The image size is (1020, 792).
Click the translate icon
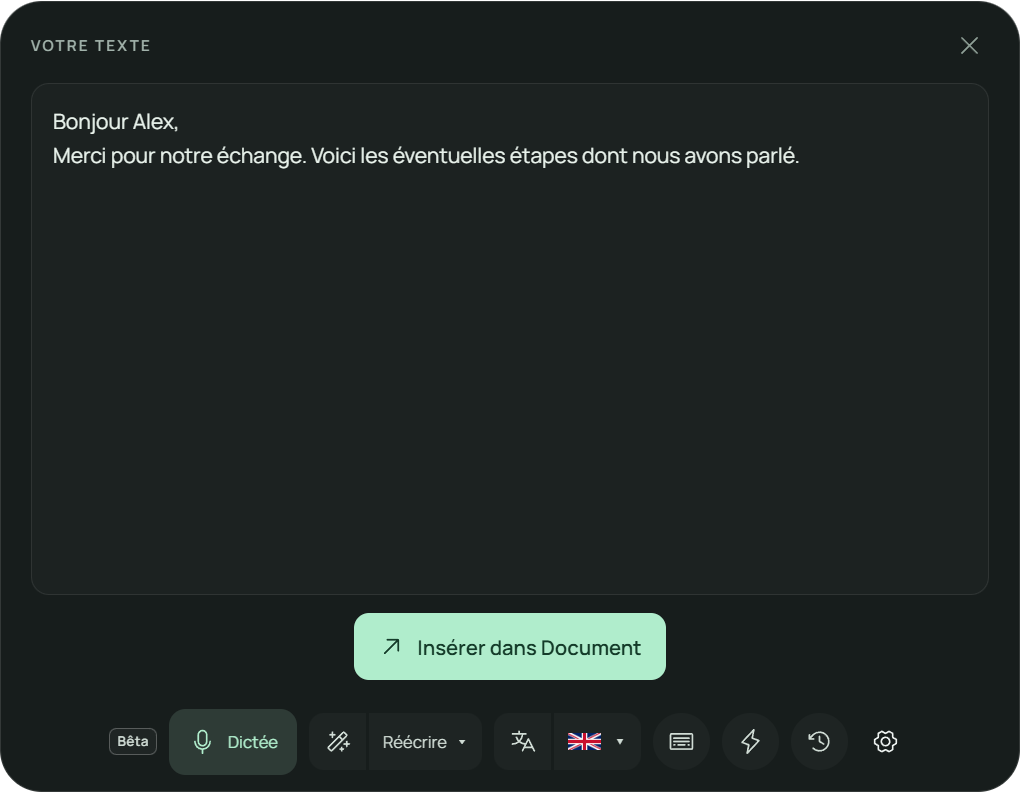523,741
